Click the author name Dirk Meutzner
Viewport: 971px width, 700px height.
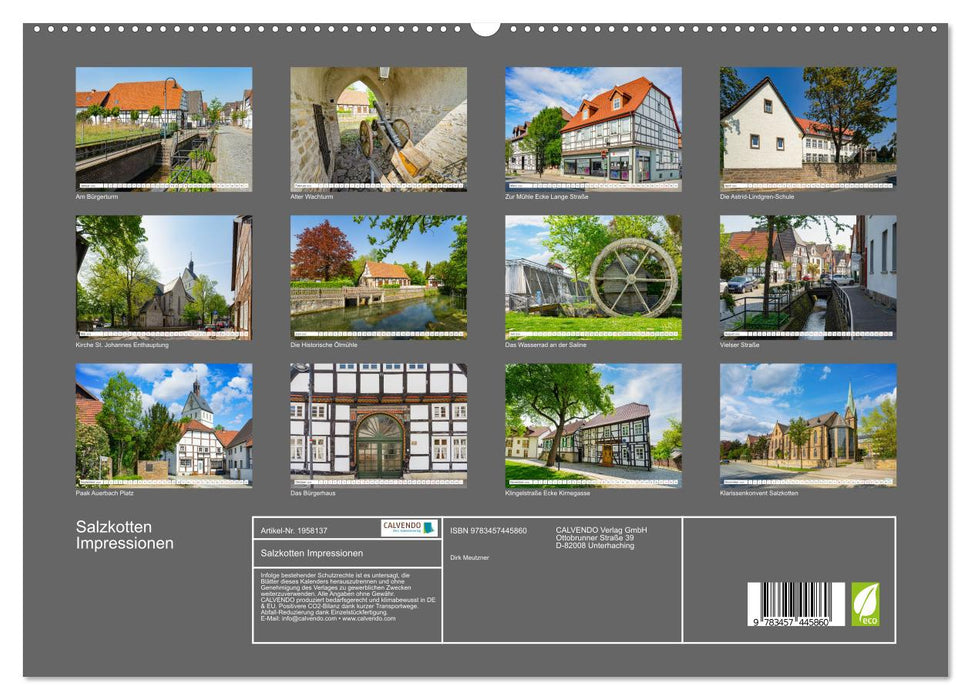pos(470,557)
